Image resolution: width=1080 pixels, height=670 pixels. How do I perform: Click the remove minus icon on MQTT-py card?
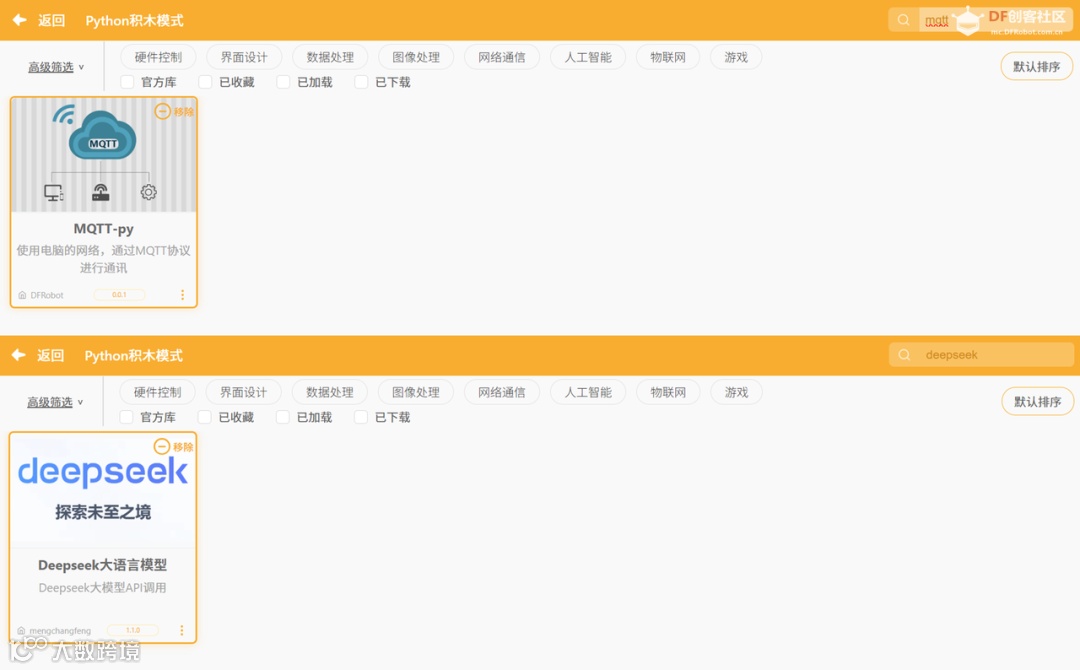(x=163, y=111)
